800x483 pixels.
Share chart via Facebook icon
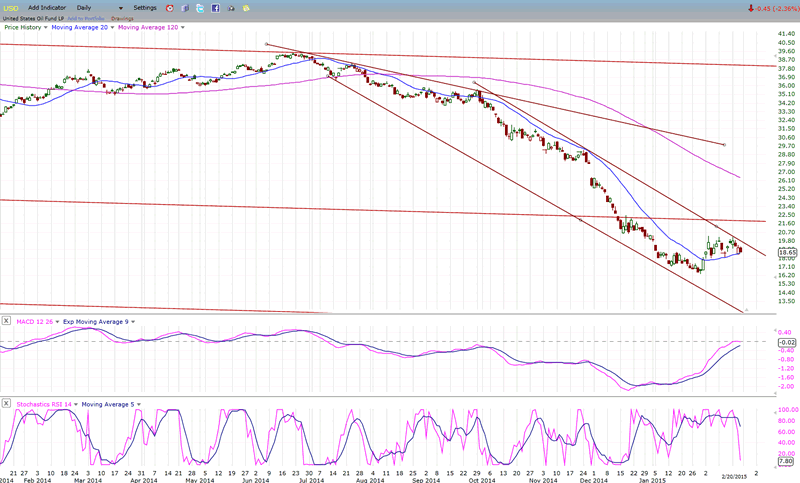click(215, 7)
